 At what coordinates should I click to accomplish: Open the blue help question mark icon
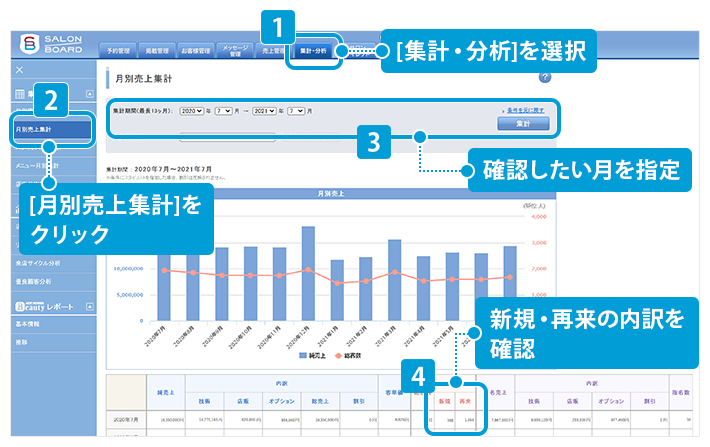[544, 77]
